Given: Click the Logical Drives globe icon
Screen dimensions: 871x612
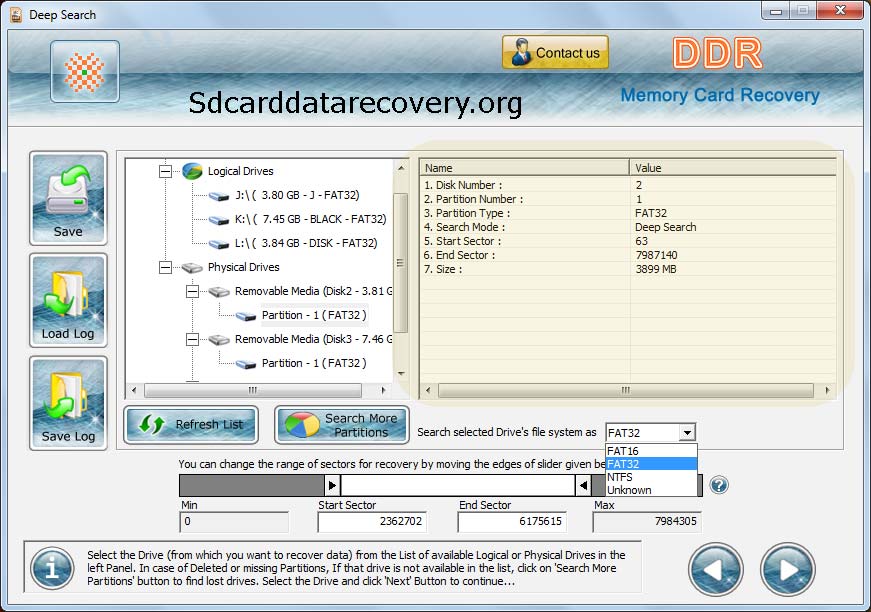Looking at the screenshot, I should [x=192, y=171].
